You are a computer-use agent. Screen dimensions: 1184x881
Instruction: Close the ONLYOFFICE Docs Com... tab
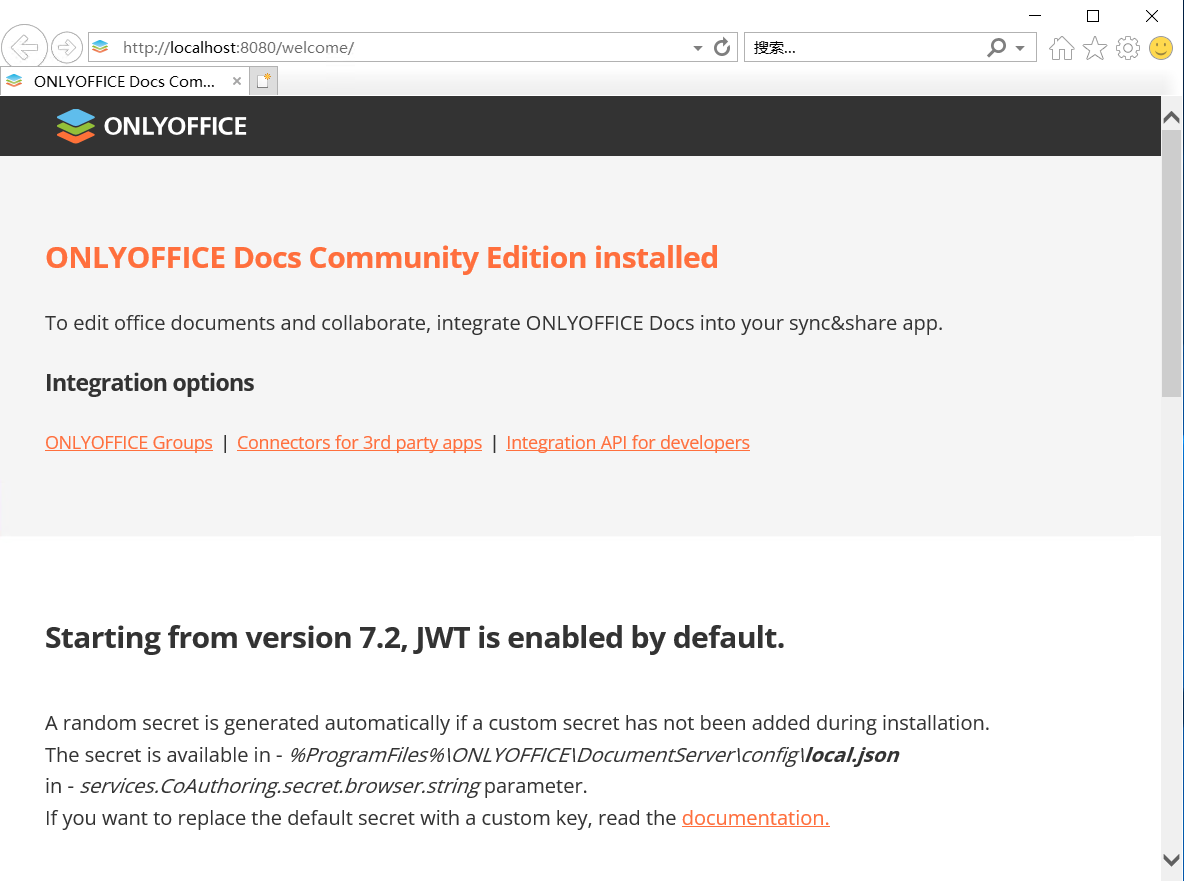(236, 81)
